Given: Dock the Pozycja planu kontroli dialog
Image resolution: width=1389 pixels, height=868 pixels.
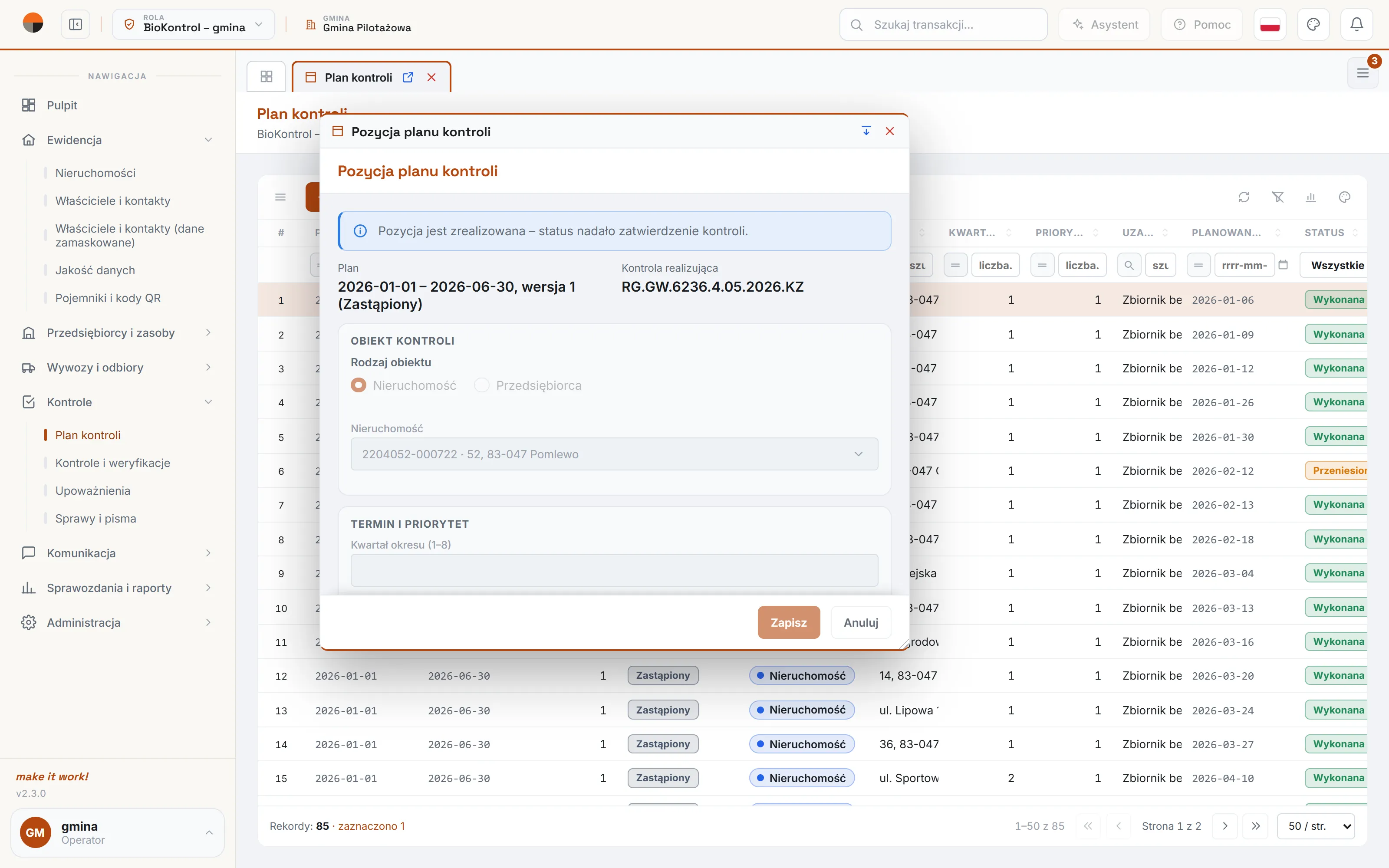Looking at the screenshot, I should coord(866,132).
